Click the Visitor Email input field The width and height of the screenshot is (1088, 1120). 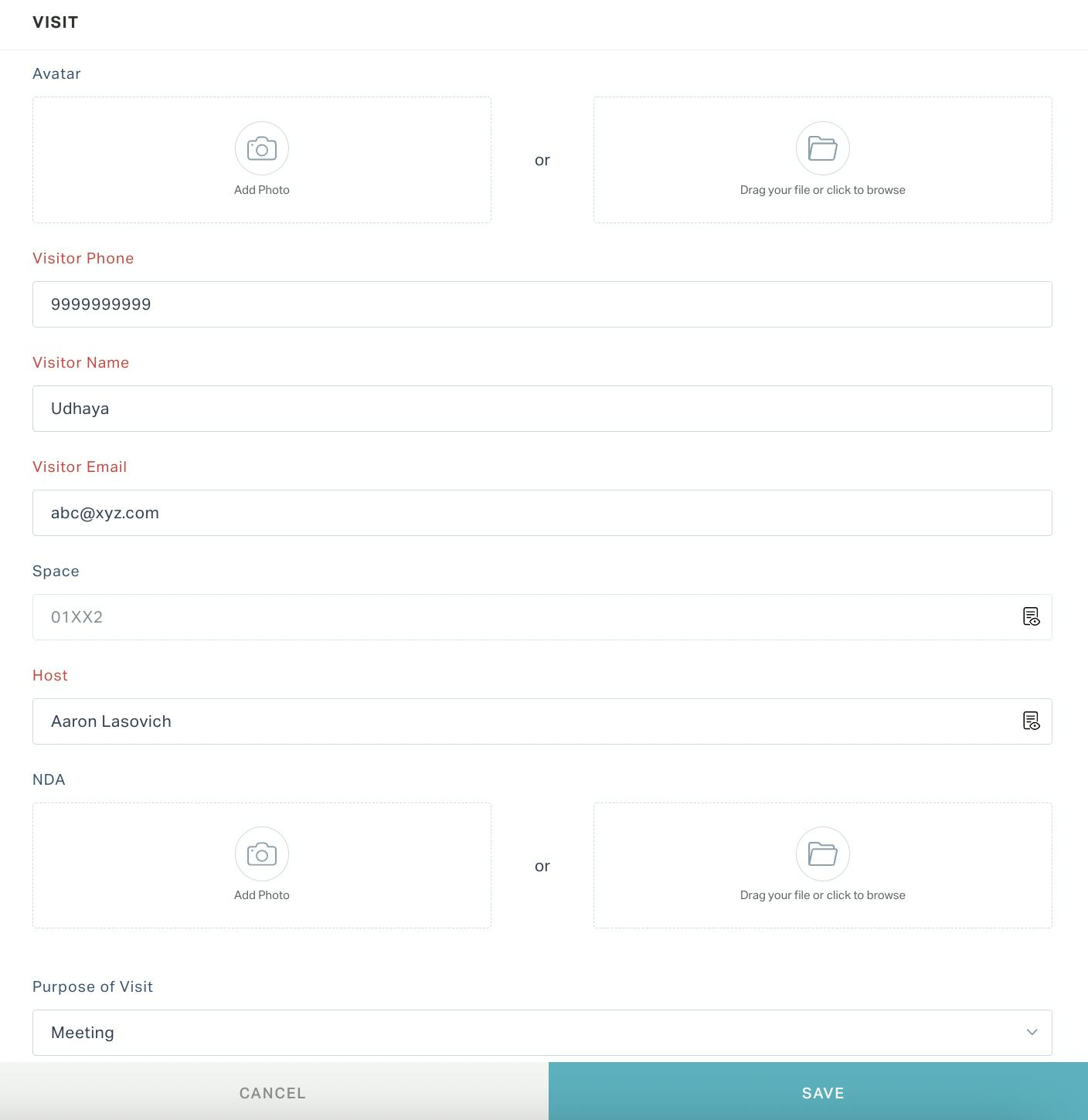542,513
